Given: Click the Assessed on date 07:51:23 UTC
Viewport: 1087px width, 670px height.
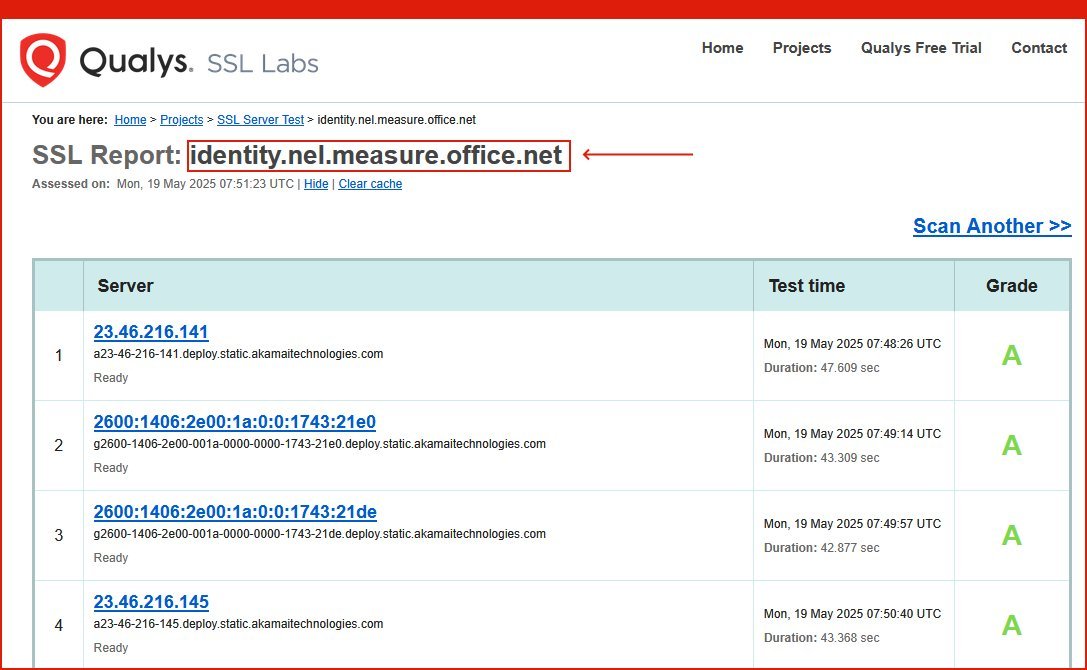Looking at the screenshot, I should [x=205, y=184].
